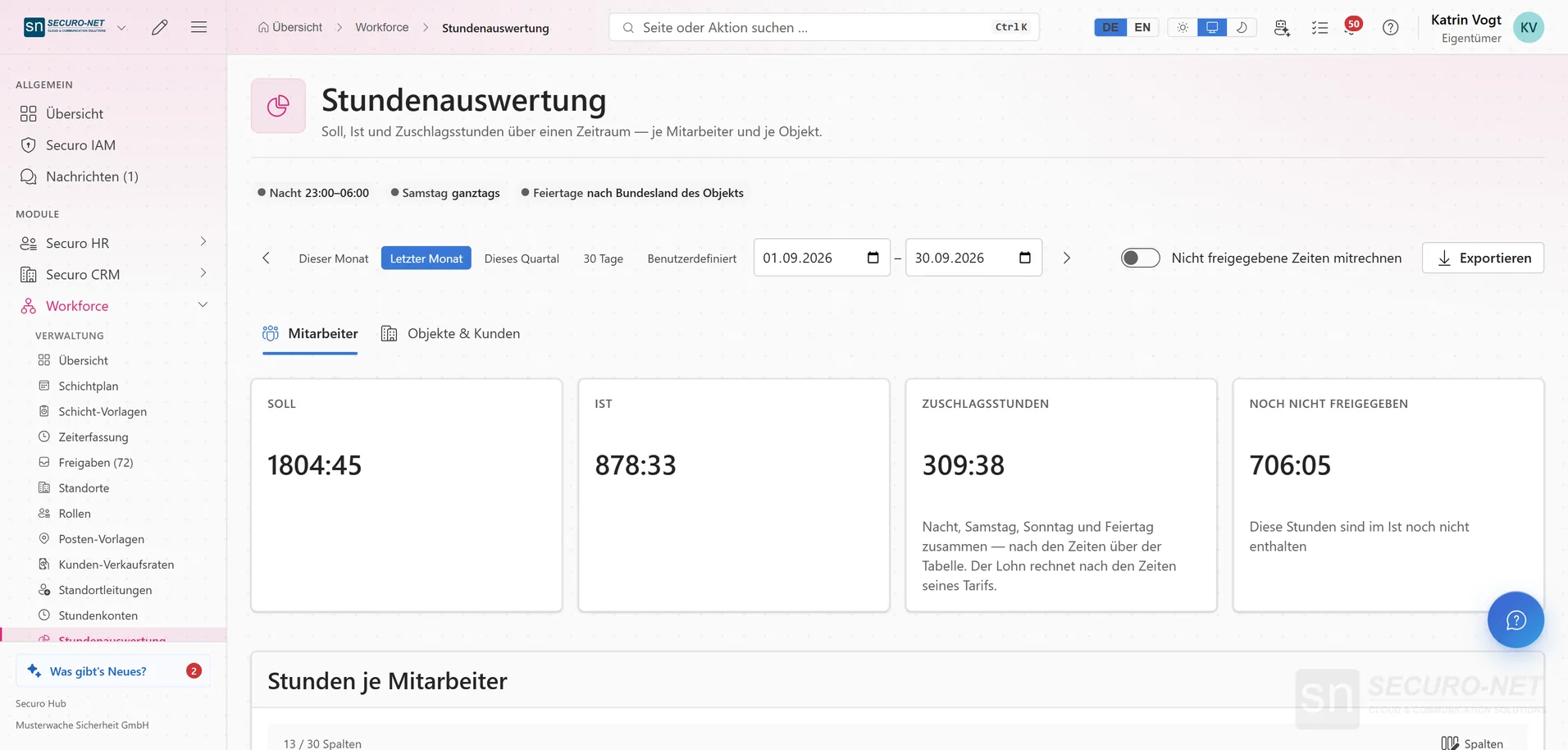This screenshot has height=750, width=1568.
Task: Click the Exportieren button
Action: pyautogui.click(x=1483, y=258)
